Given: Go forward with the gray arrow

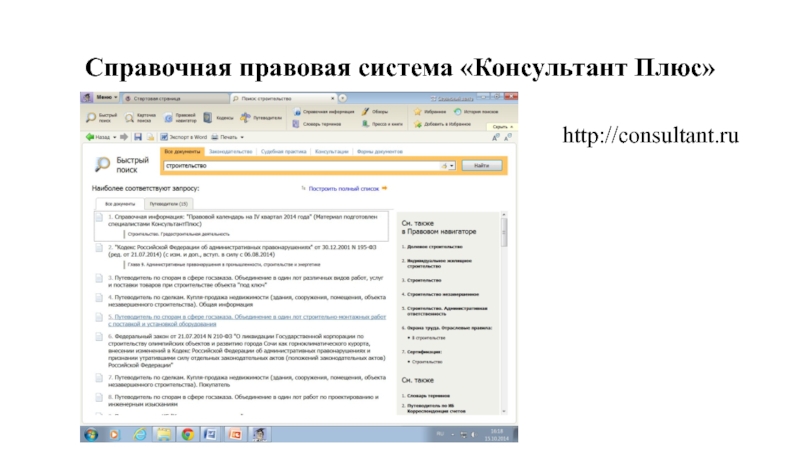Looking at the screenshot, I should tap(123, 137).
